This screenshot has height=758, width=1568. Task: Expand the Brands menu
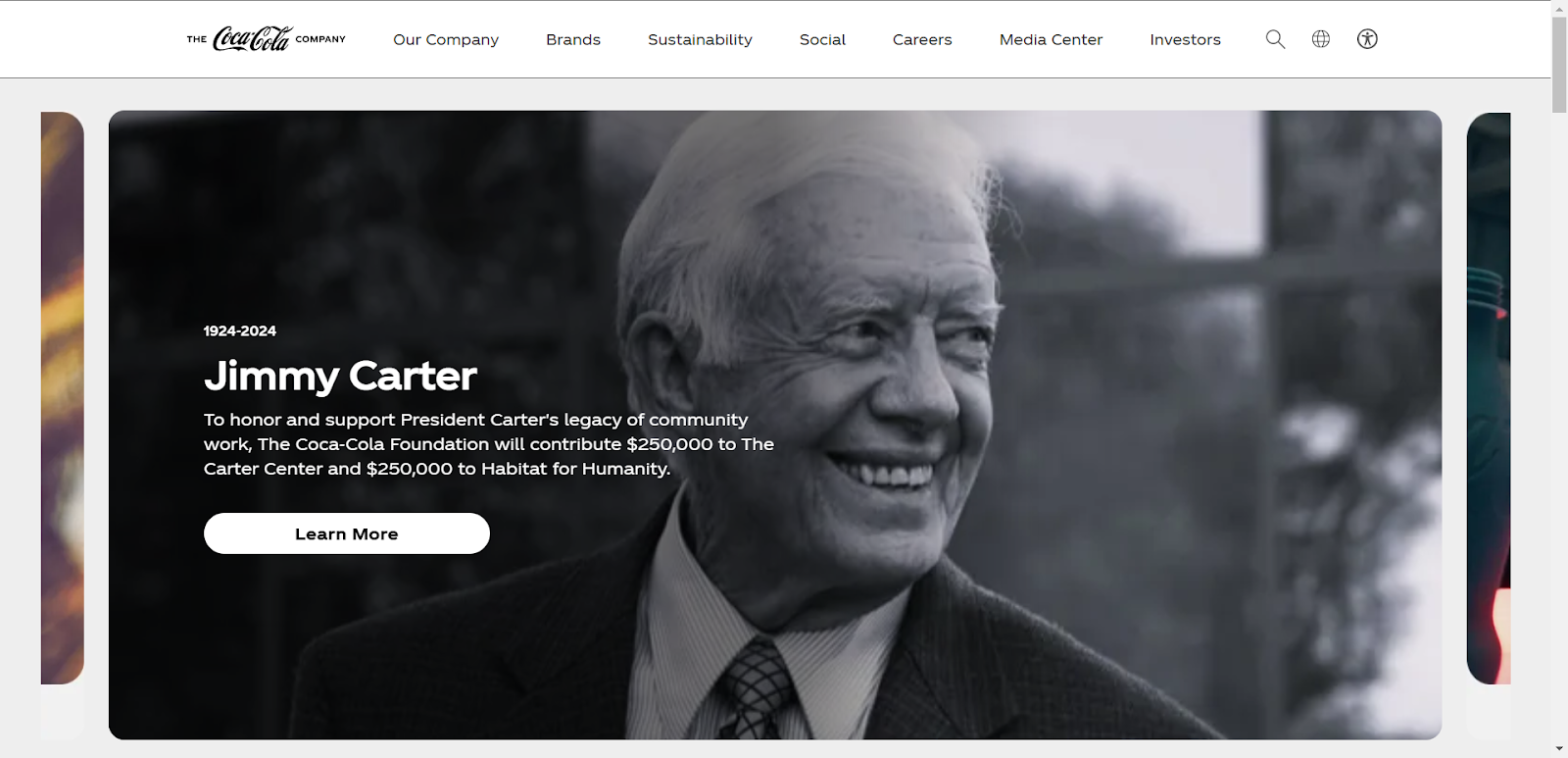point(573,39)
